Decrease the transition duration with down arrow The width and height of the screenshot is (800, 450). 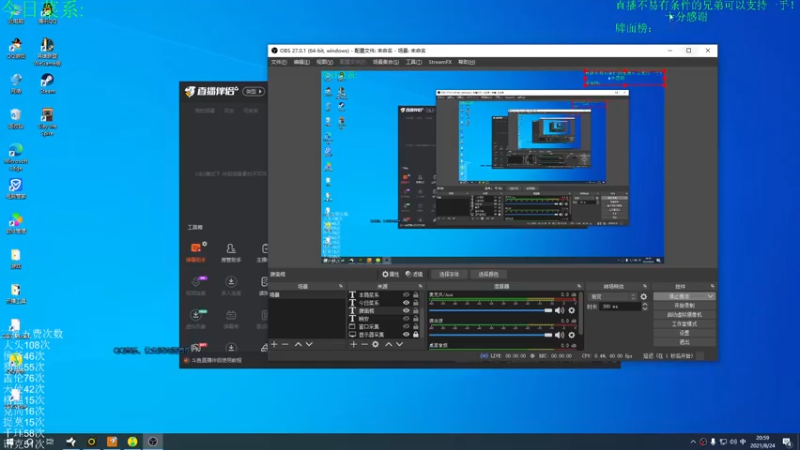(x=645, y=309)
